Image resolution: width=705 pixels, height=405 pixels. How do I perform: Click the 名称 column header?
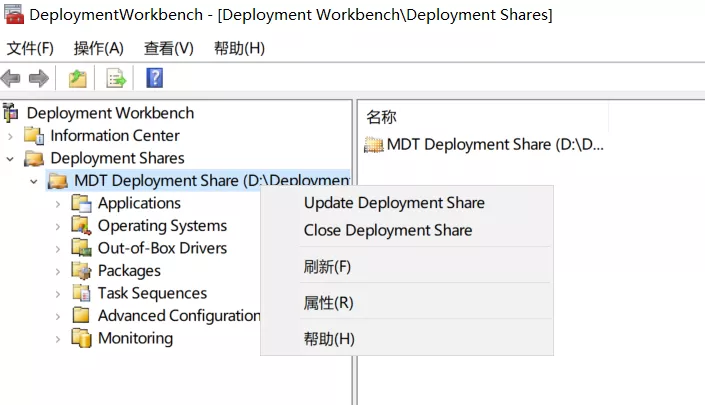(x=382, y=117)
